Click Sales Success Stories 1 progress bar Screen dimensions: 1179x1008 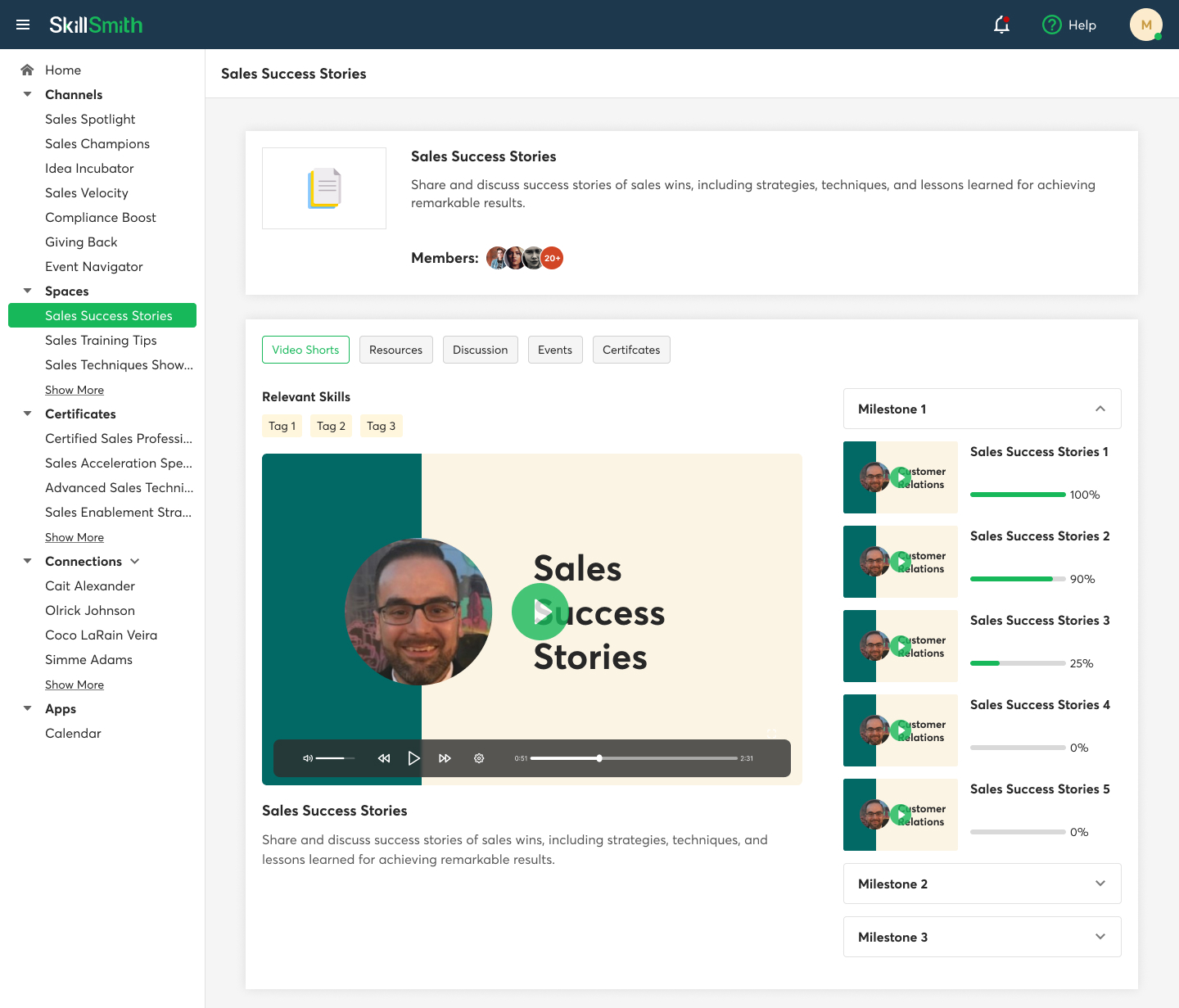tap(1018, 495)
